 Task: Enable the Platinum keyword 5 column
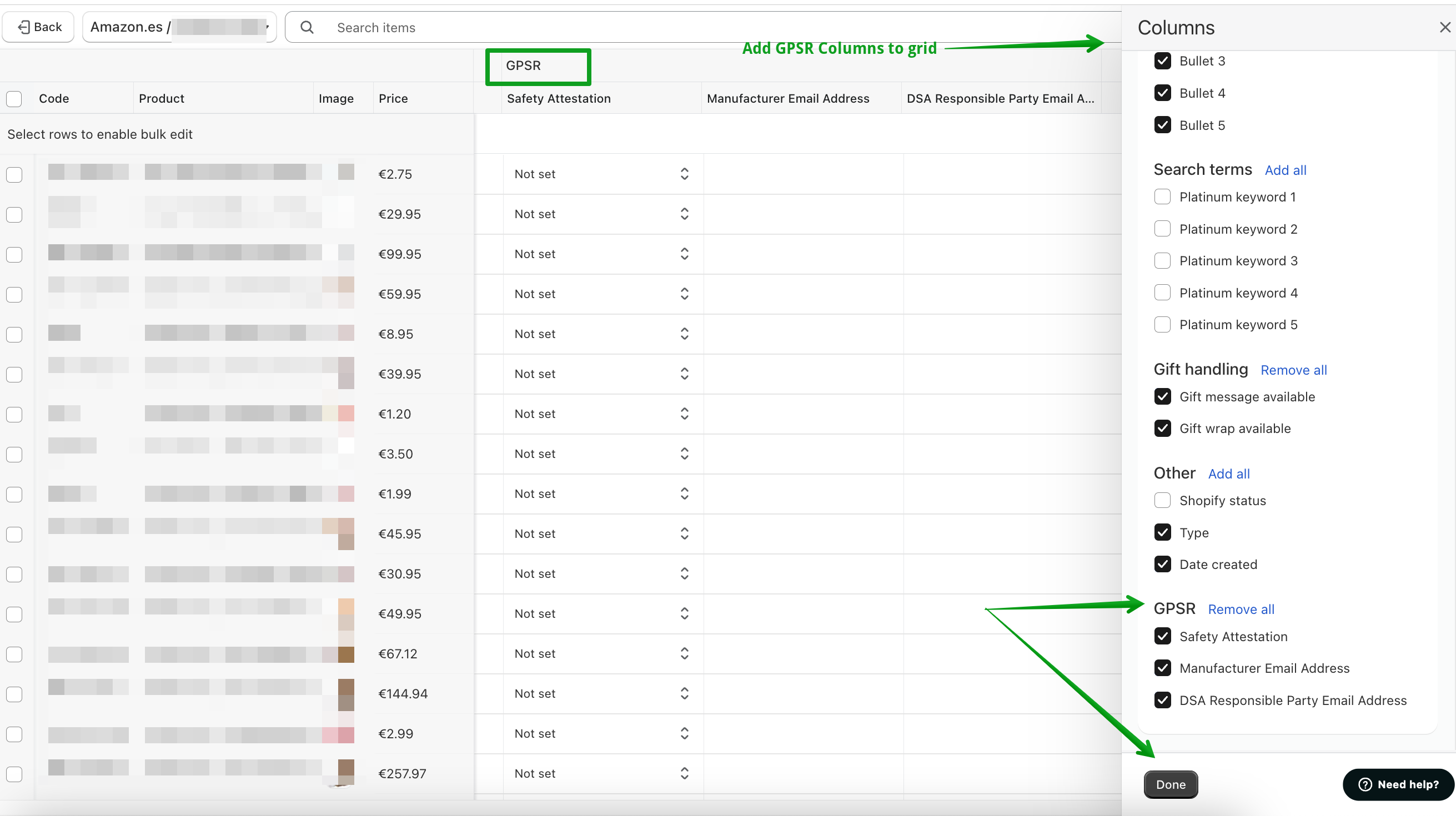pos(1163,325)
